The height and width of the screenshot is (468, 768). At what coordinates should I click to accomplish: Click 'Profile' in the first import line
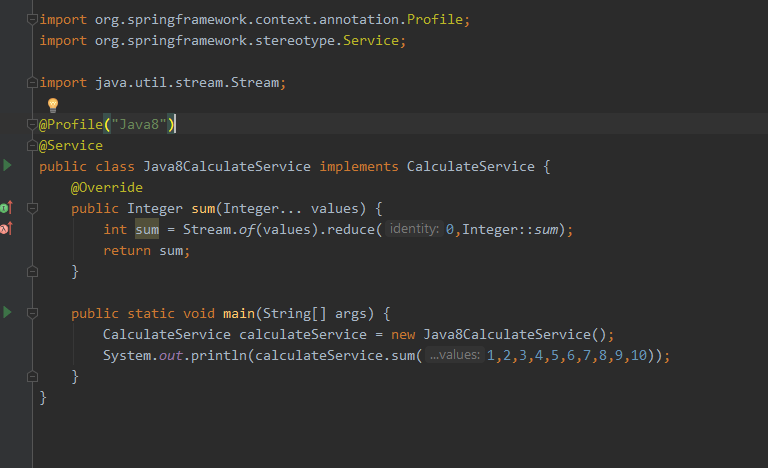[435, 20]
